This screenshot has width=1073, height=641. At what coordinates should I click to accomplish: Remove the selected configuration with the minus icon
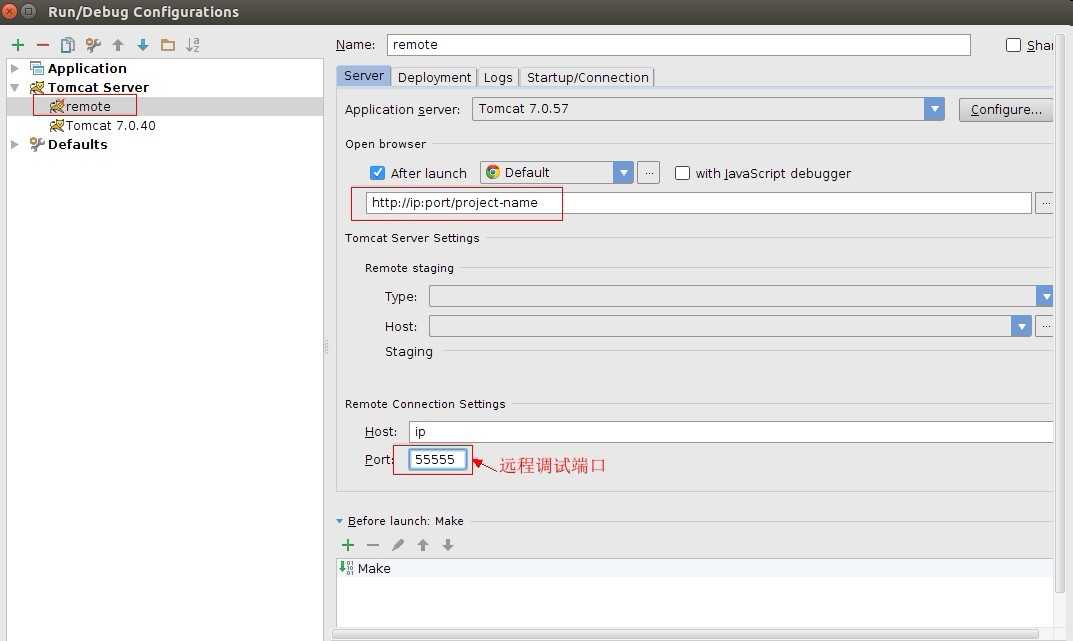tap(42, 45)
